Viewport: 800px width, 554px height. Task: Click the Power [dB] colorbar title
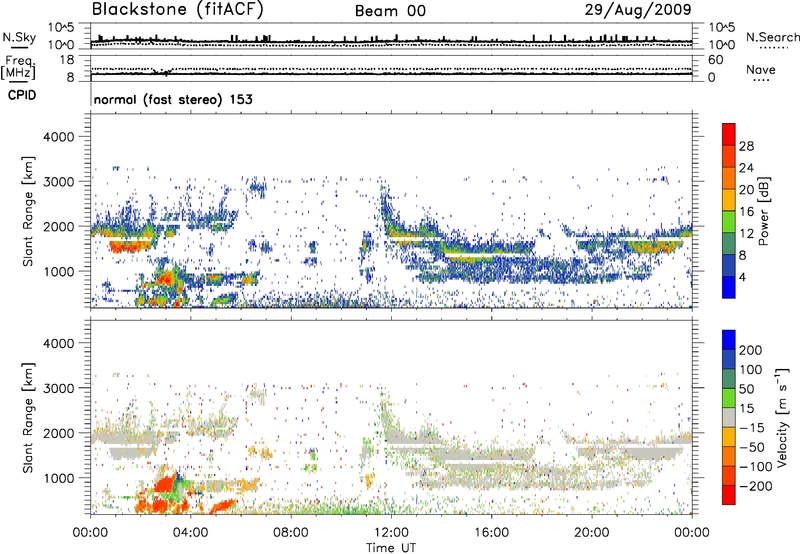point(764,211)
